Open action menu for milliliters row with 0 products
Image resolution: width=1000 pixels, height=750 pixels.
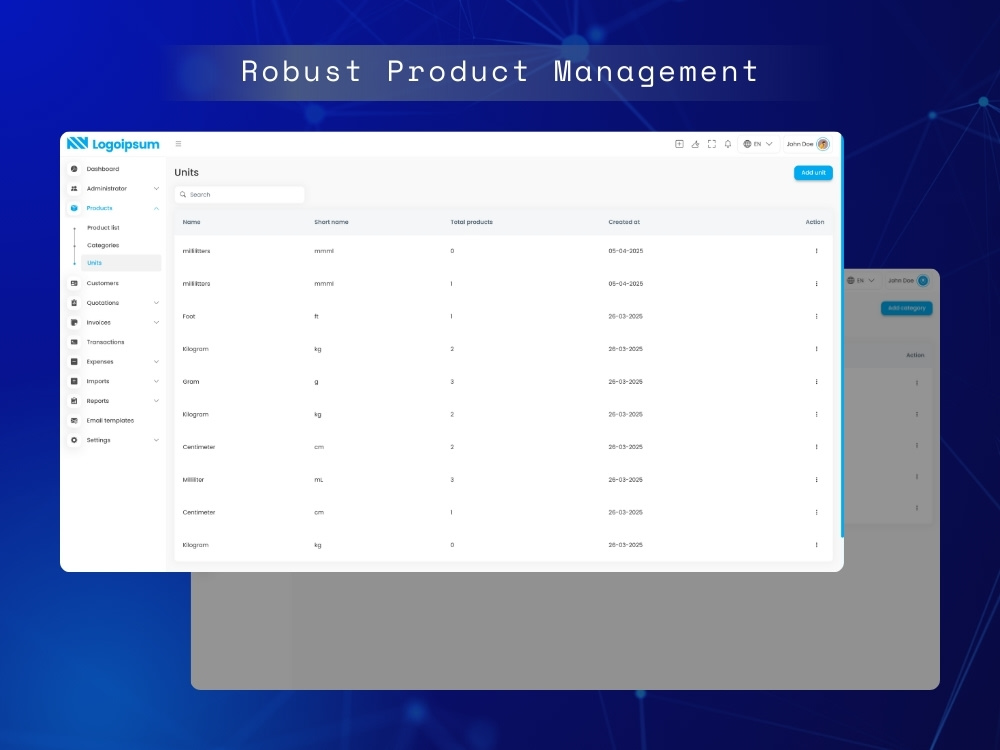[x=816, y=251]
